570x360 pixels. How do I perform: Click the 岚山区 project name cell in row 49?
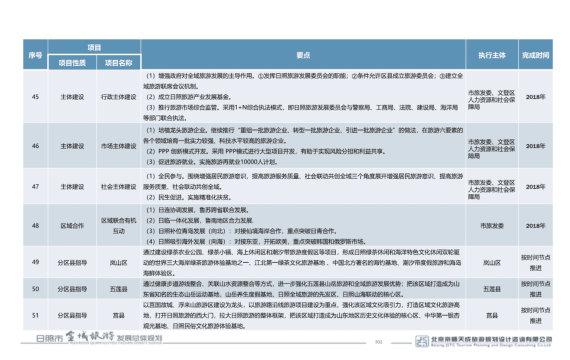tap(119, 263)
